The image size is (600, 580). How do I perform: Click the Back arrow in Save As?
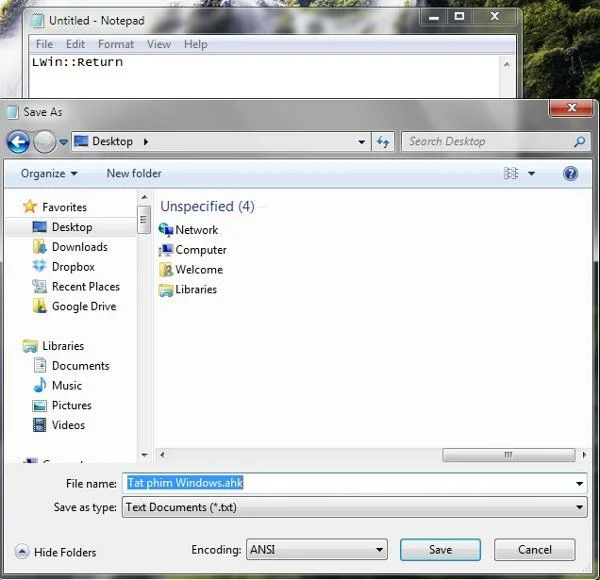(18, 142)
